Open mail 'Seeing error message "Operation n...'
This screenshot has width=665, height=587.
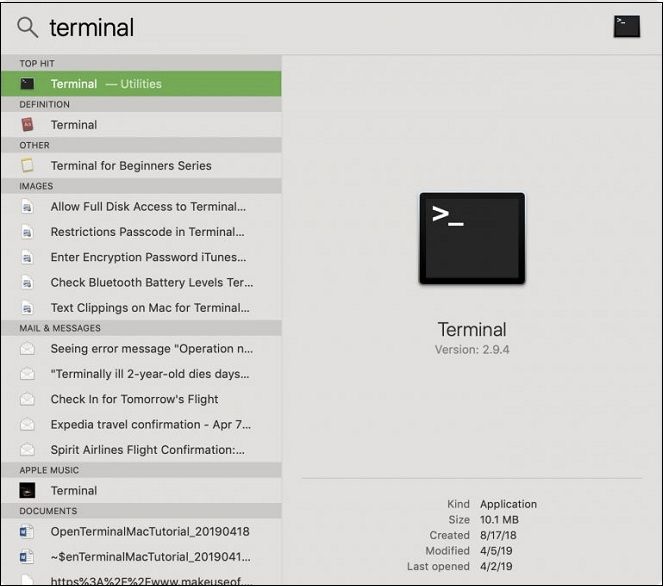click(x=141, y=349)
